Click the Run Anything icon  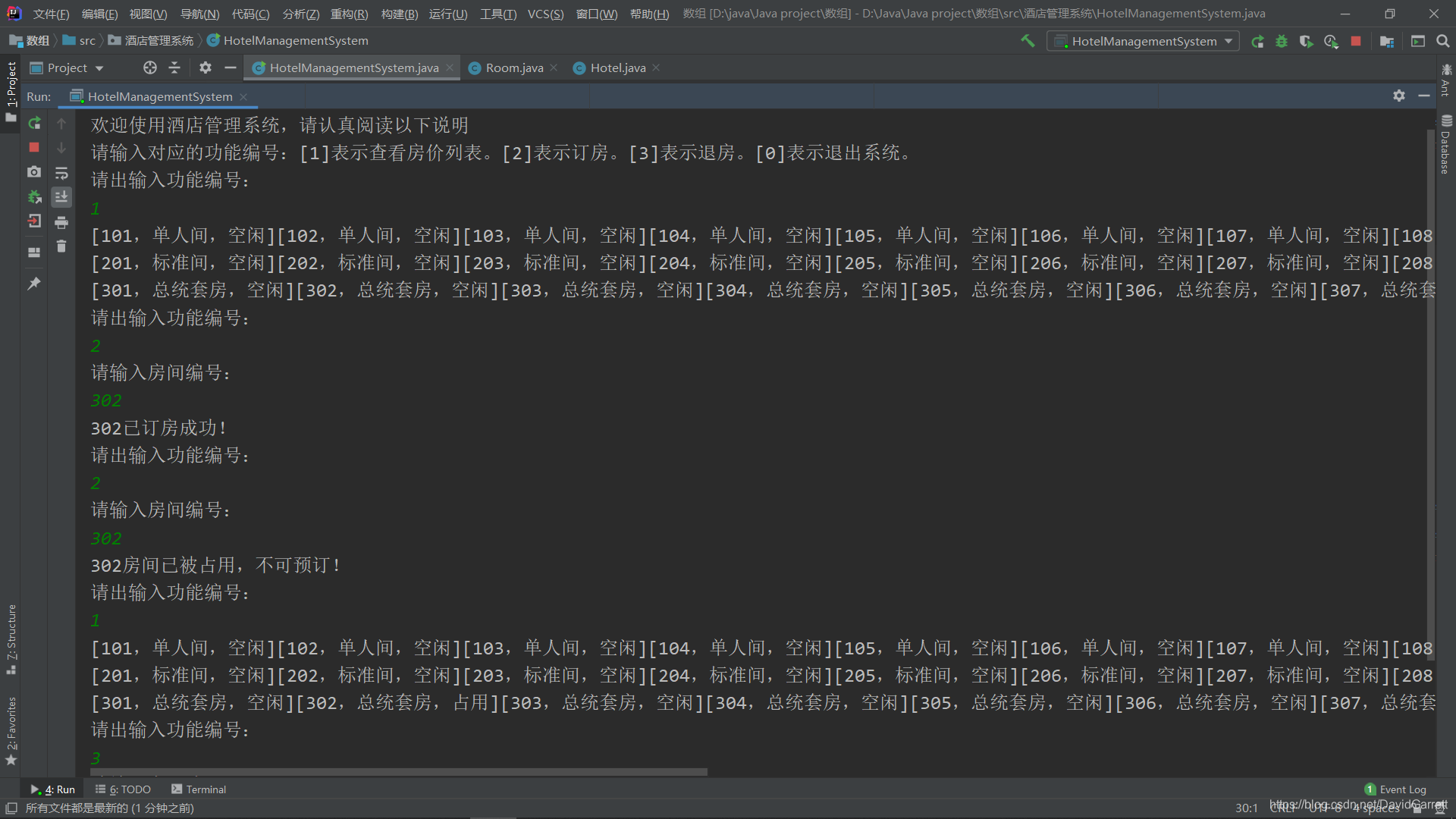[x=1418, y=41]
